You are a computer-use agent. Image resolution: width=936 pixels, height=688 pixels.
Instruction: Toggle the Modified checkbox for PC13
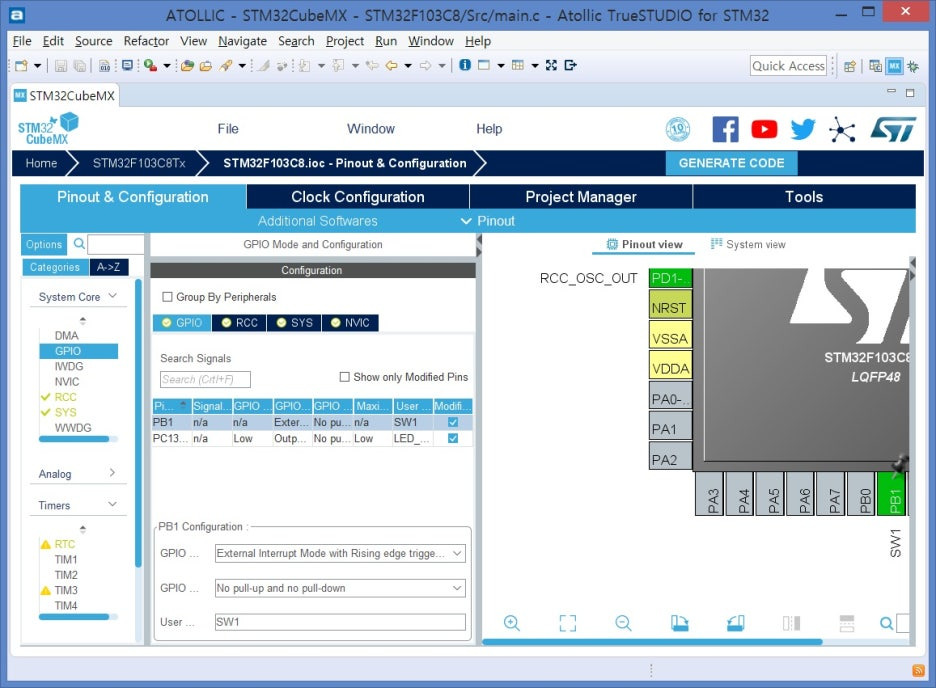[453, 438]
